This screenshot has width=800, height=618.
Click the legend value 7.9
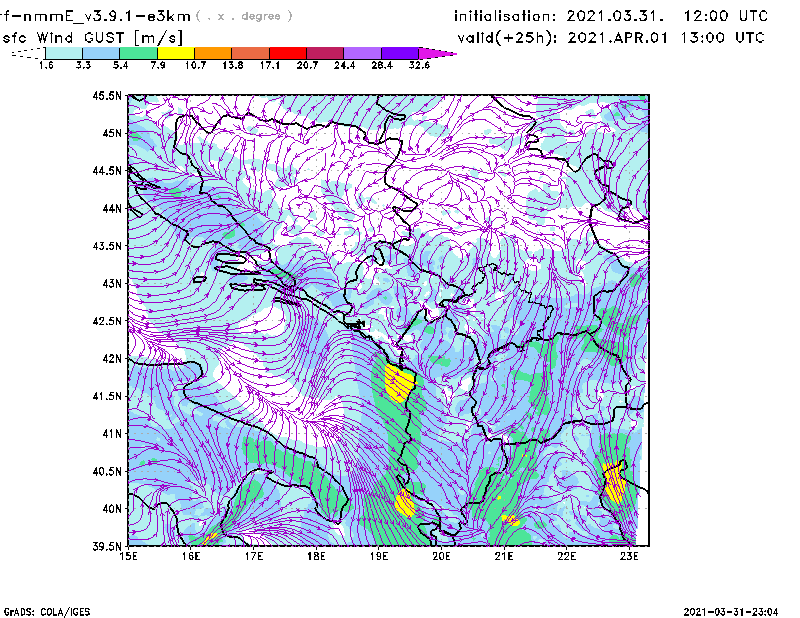pyautogui.click(x=158, y=65)
